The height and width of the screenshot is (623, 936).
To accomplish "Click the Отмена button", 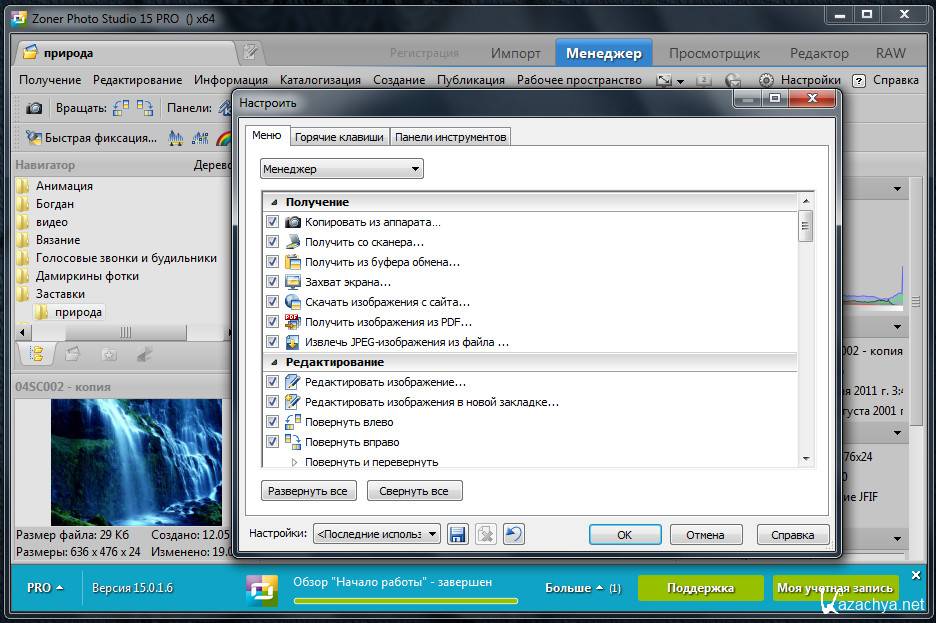I will point(705,534).
